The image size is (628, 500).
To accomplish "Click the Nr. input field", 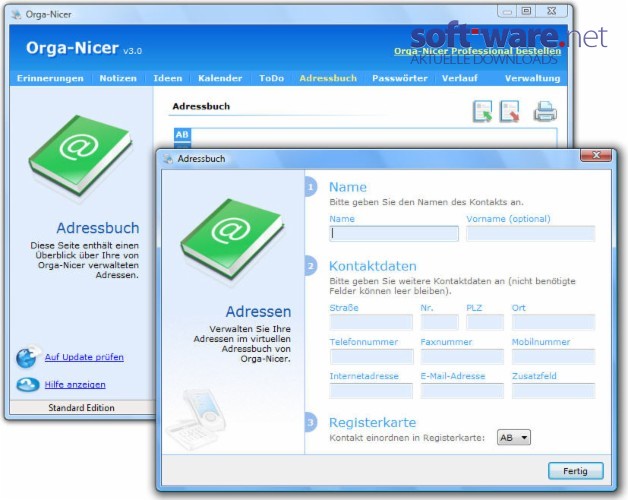I will point(439,322).
